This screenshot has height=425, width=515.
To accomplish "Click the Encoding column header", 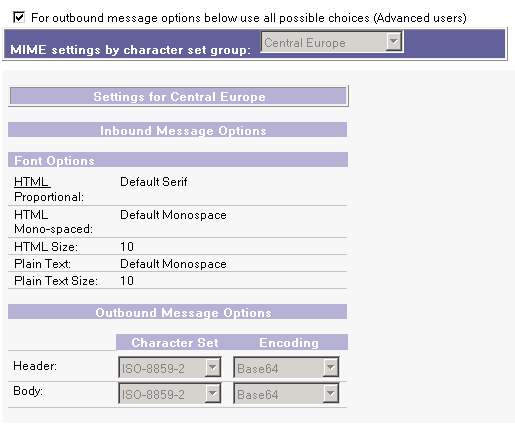I will [x=289, y=342].
